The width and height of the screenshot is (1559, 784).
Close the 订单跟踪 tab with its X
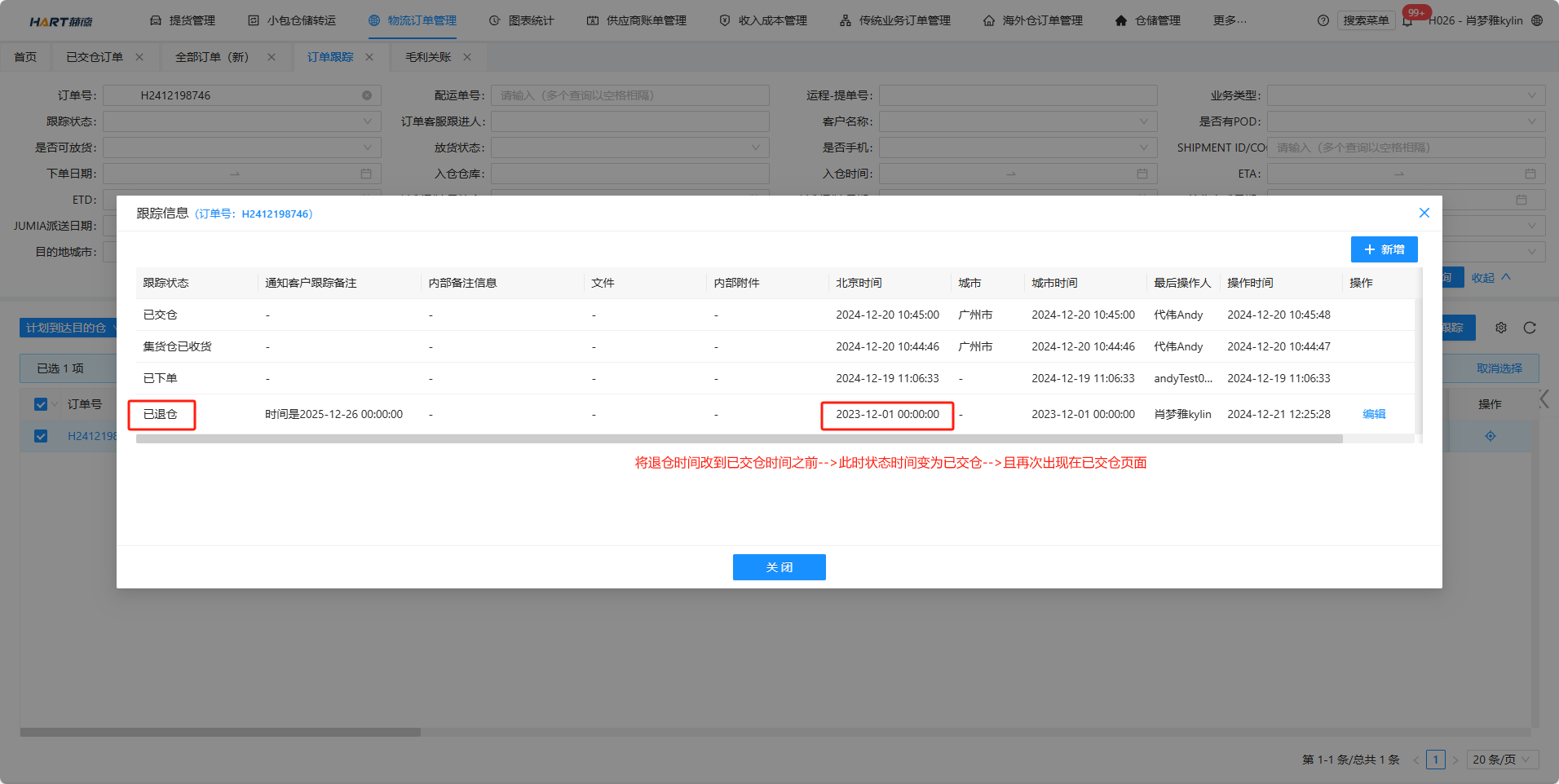pos(369,57)
